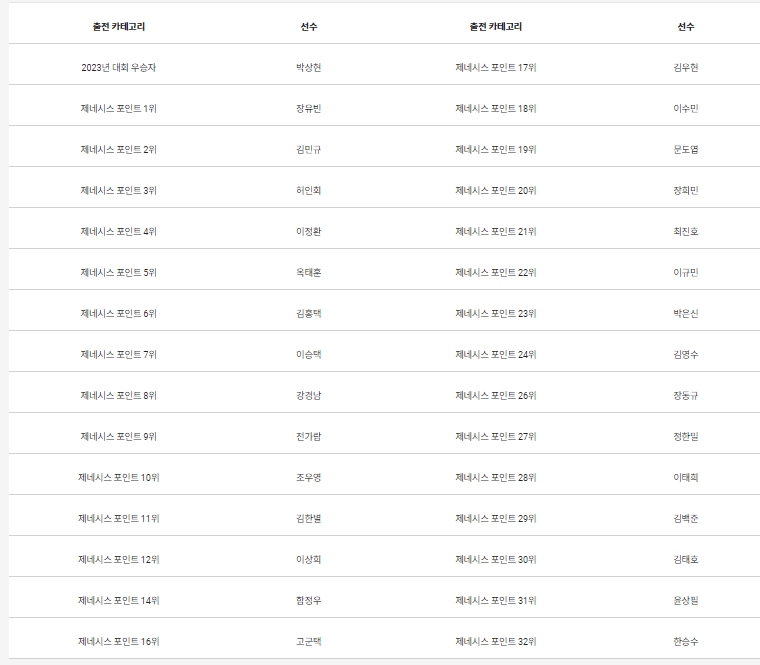The image size is (760, 665).
Task: Click player name 최진호
Action: tap(686, 231)
